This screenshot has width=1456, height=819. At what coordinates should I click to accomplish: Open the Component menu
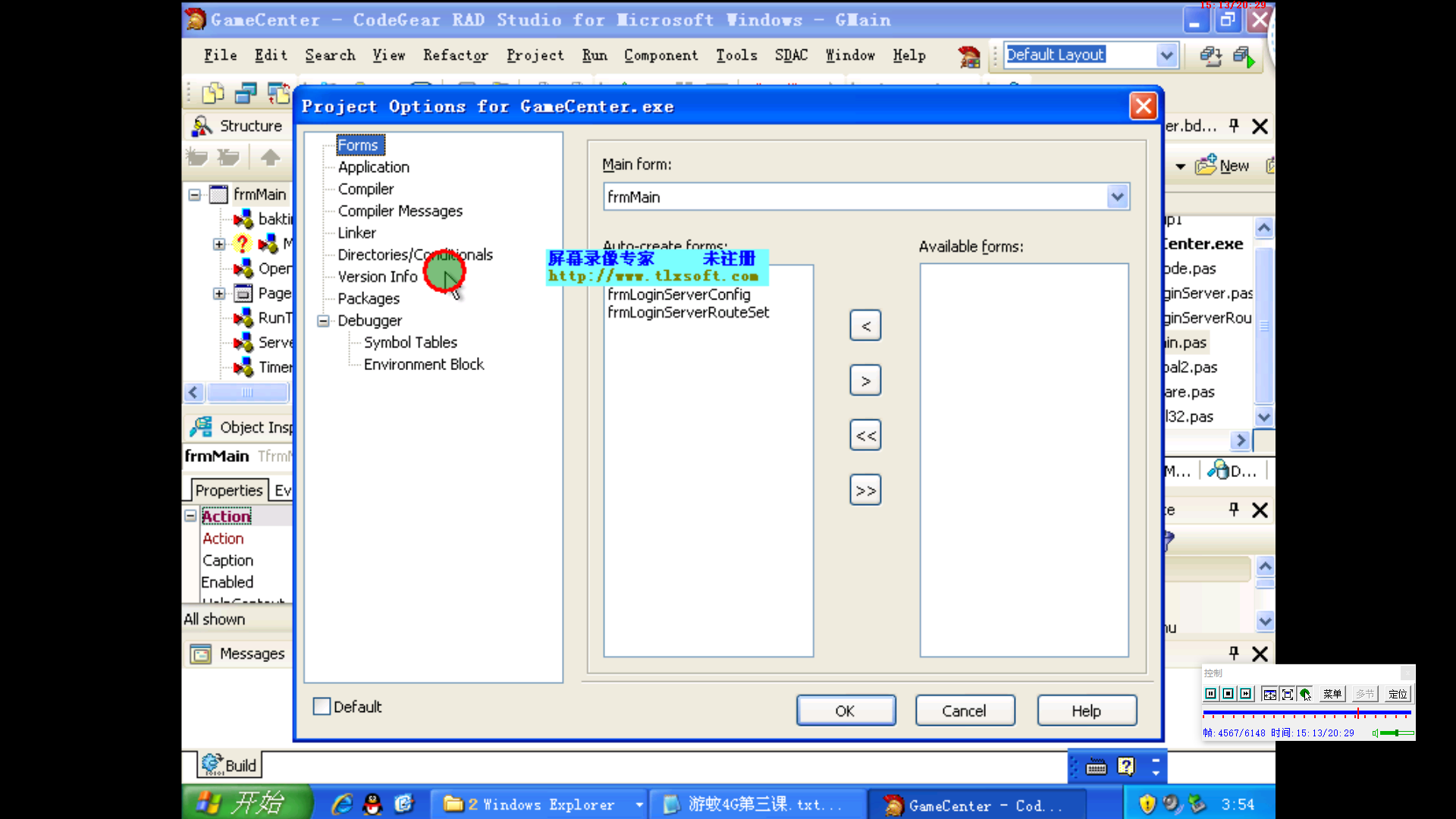coord(661,55)
